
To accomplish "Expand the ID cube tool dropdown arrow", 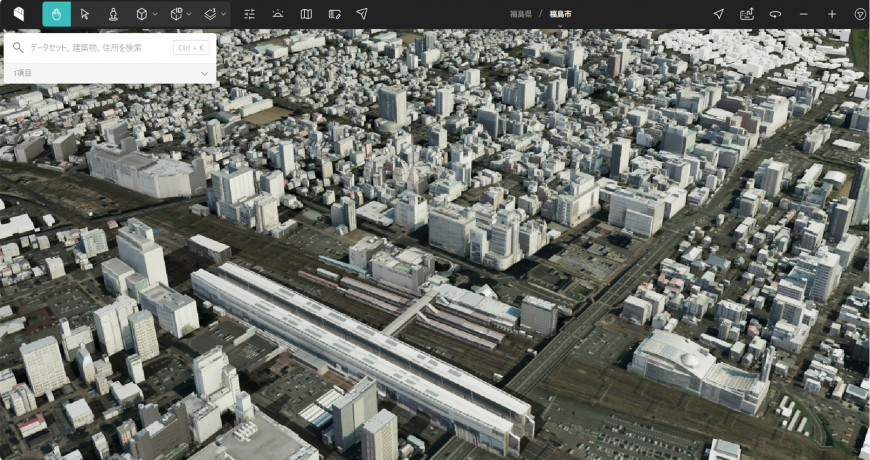I will pyautogui.click(x=189, y=14).
